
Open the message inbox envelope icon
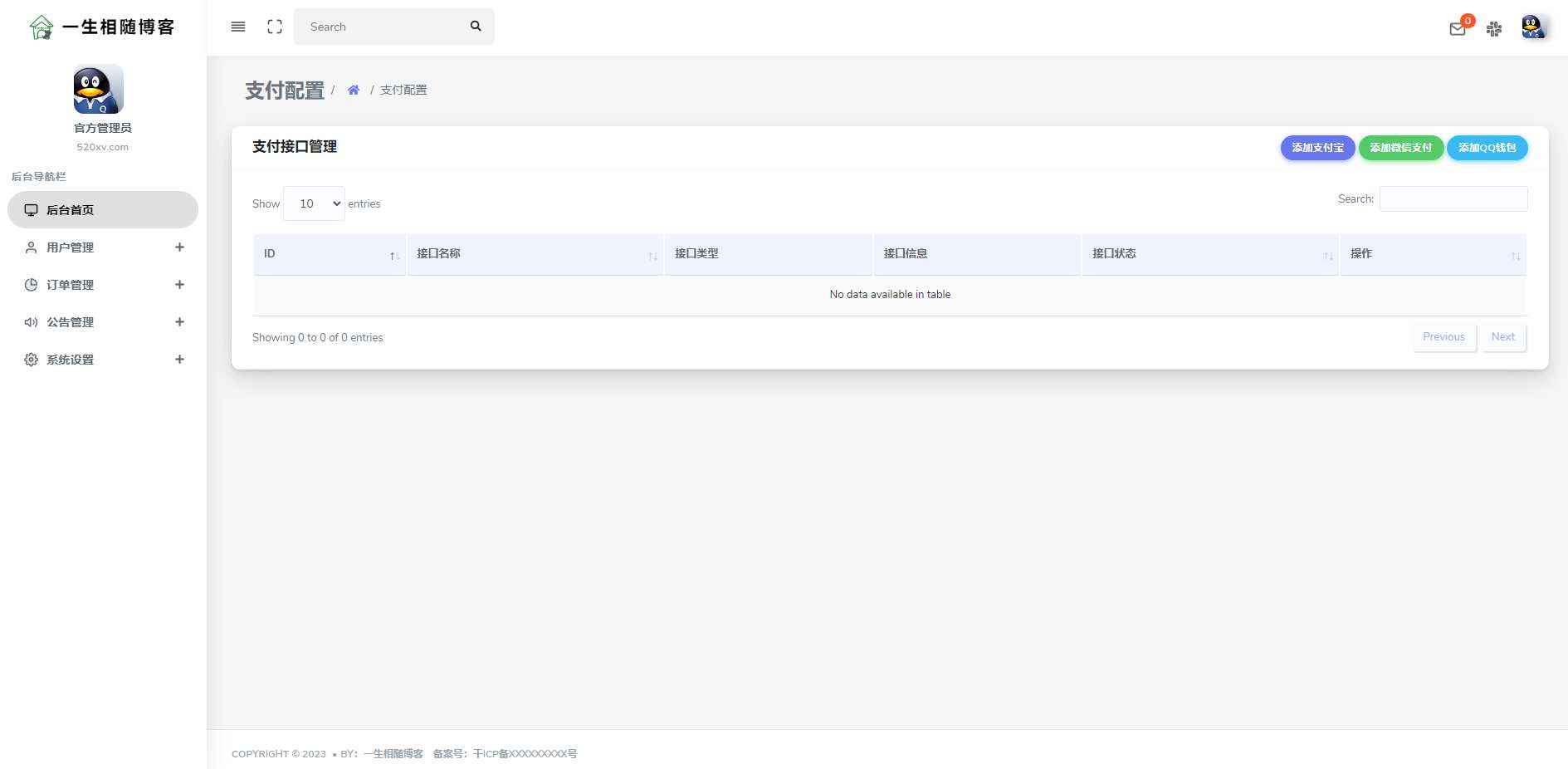point(1458,29)
